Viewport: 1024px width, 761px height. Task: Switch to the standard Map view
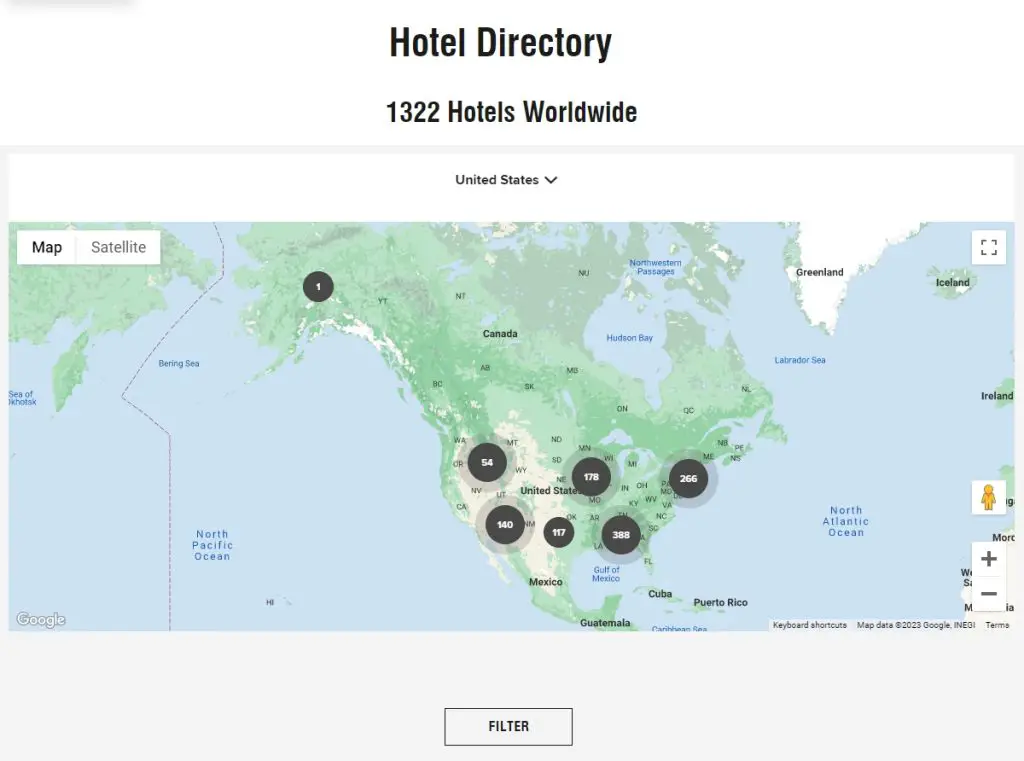pos(47,248)
